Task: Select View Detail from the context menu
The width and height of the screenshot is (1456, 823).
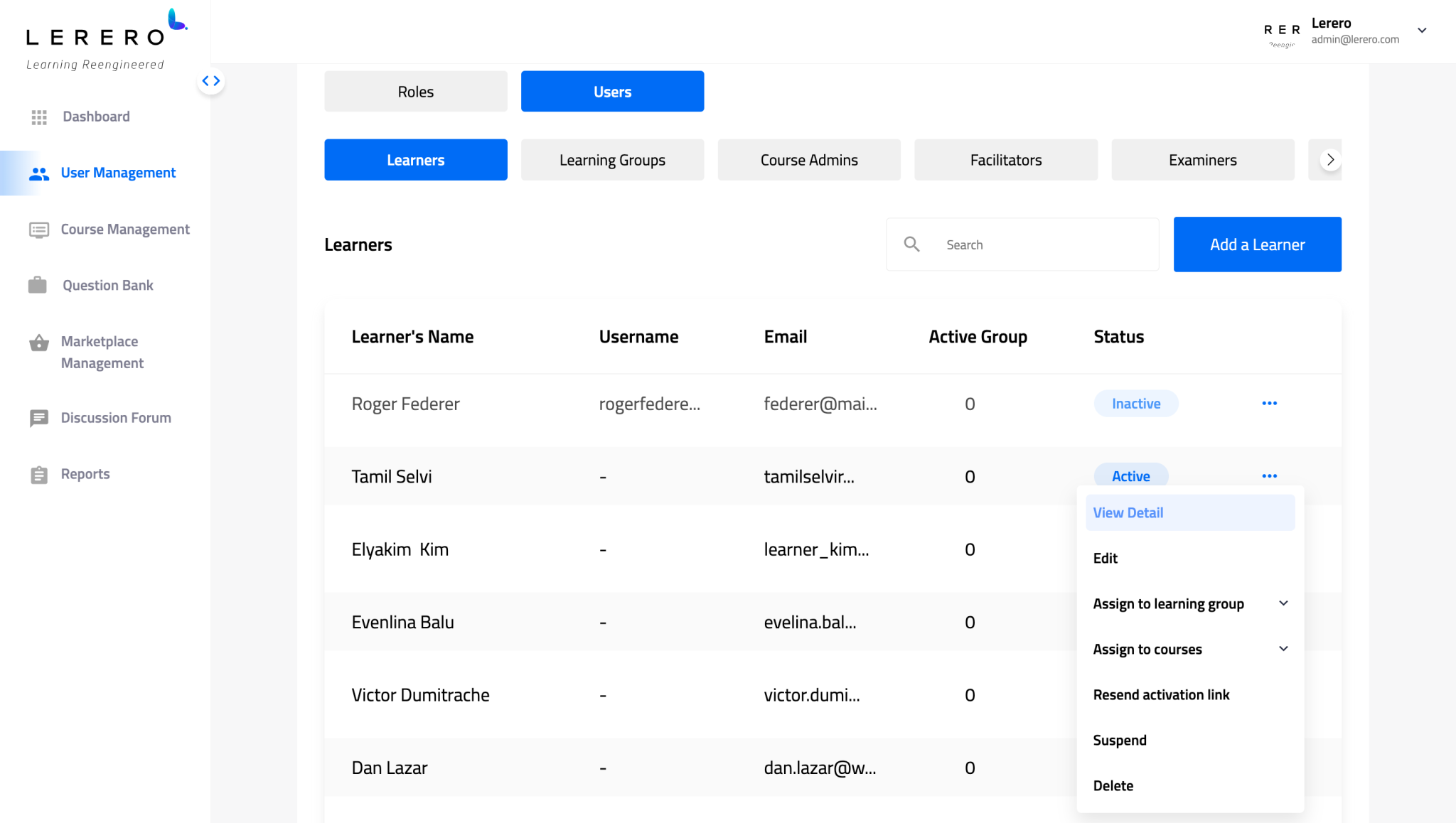Action: click(1128, 512)
